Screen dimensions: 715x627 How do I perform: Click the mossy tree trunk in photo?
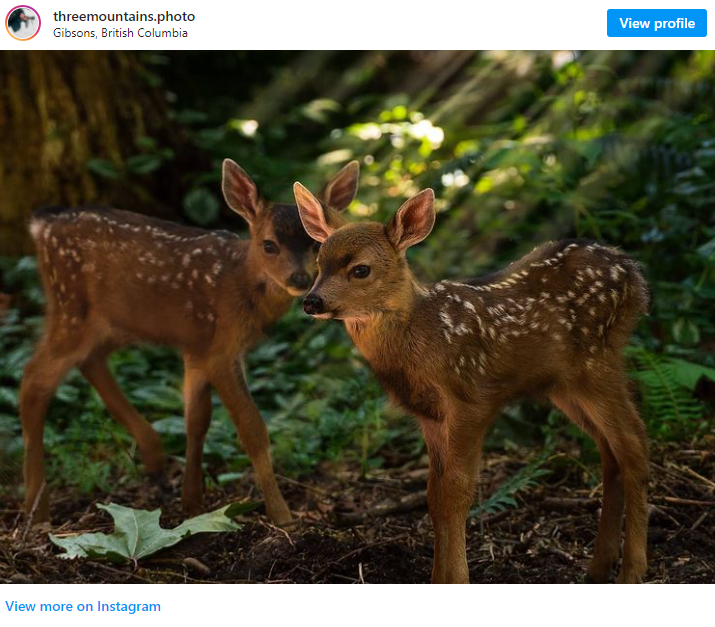coord(68,137)
